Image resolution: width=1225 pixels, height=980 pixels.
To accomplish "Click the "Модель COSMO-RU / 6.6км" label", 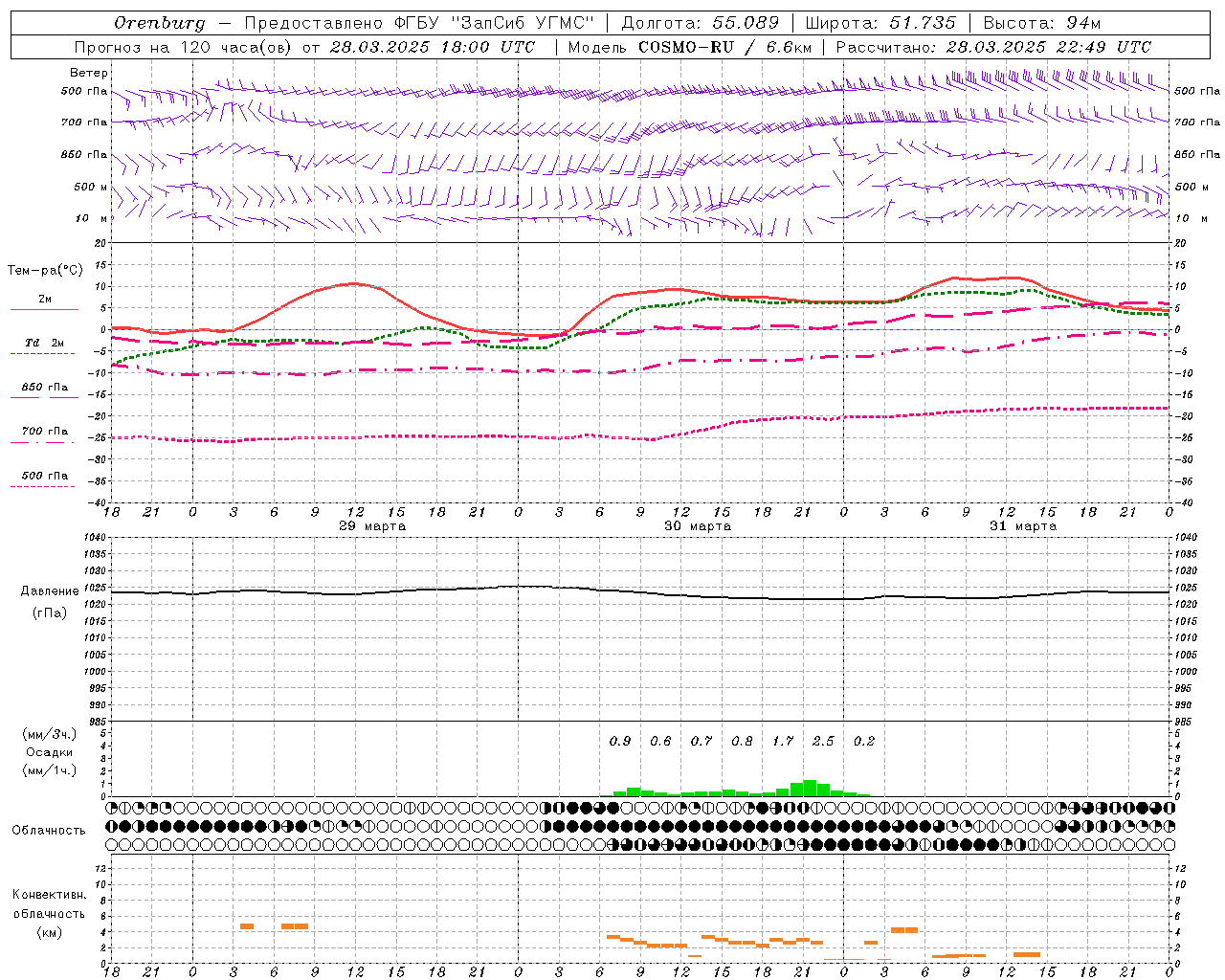I will tap(690, 47).
